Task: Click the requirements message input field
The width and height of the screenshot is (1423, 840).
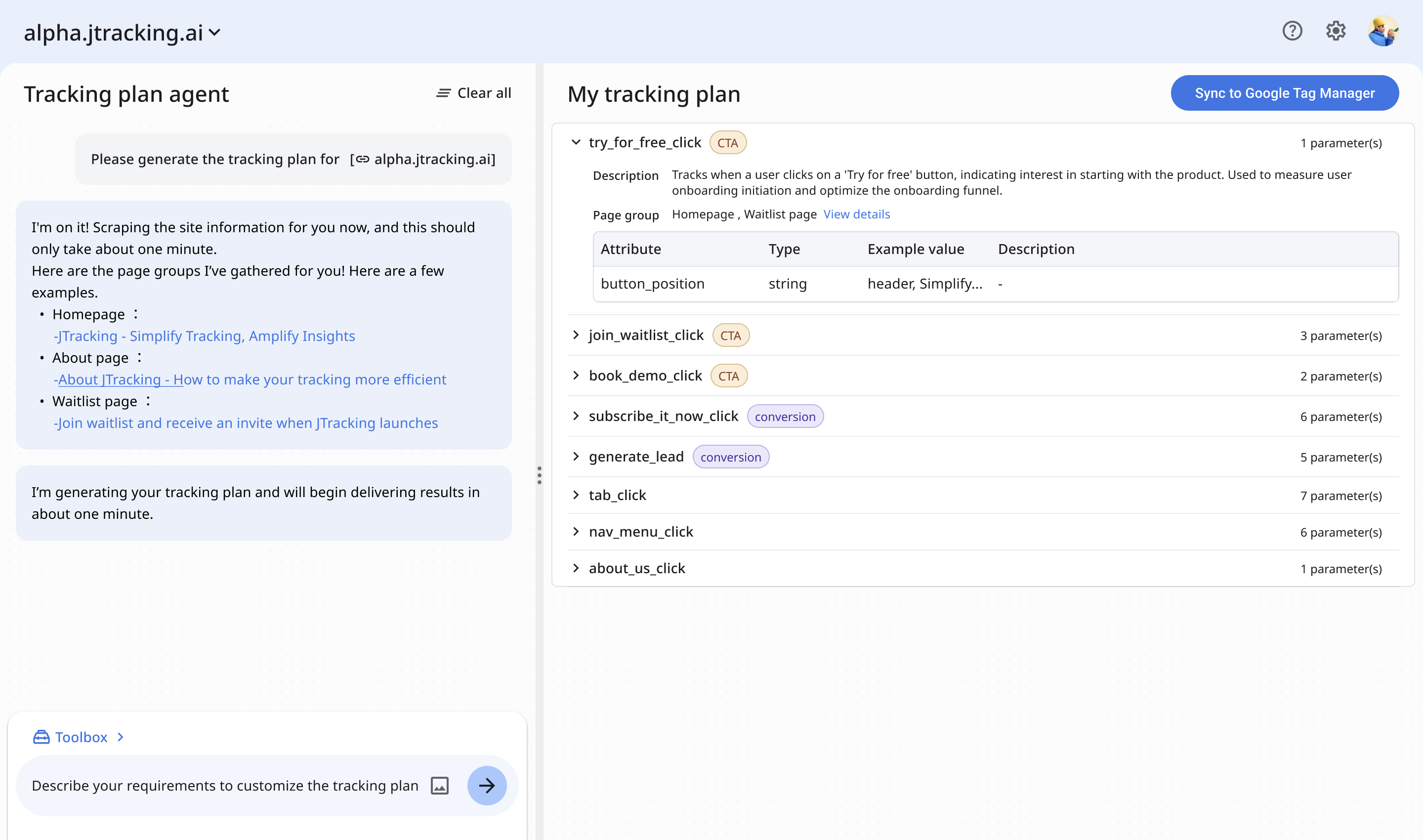Action: tap(225, 786)
